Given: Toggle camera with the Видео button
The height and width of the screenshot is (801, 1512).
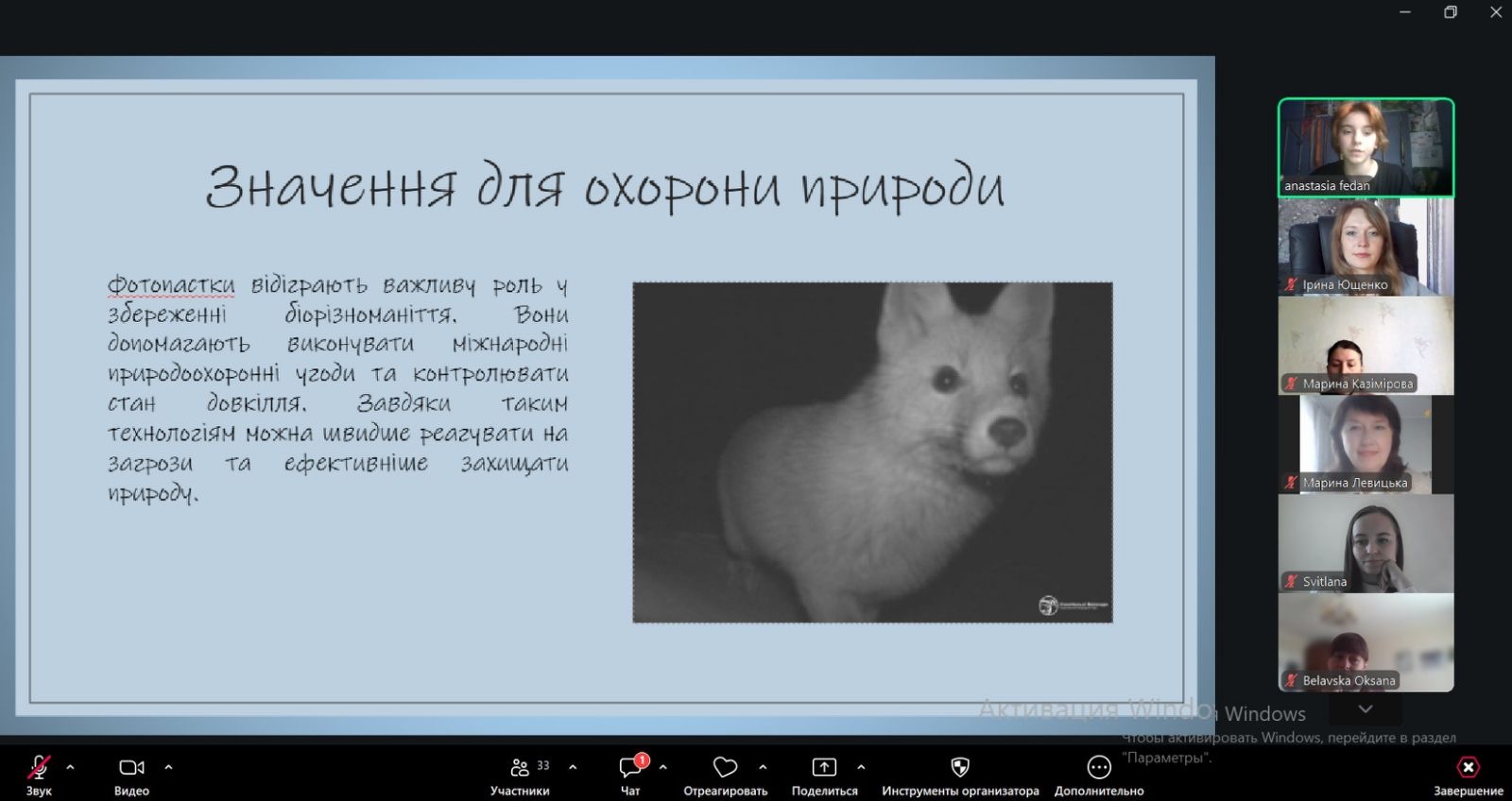Looking at the screenshot, I should coord(131,768).
